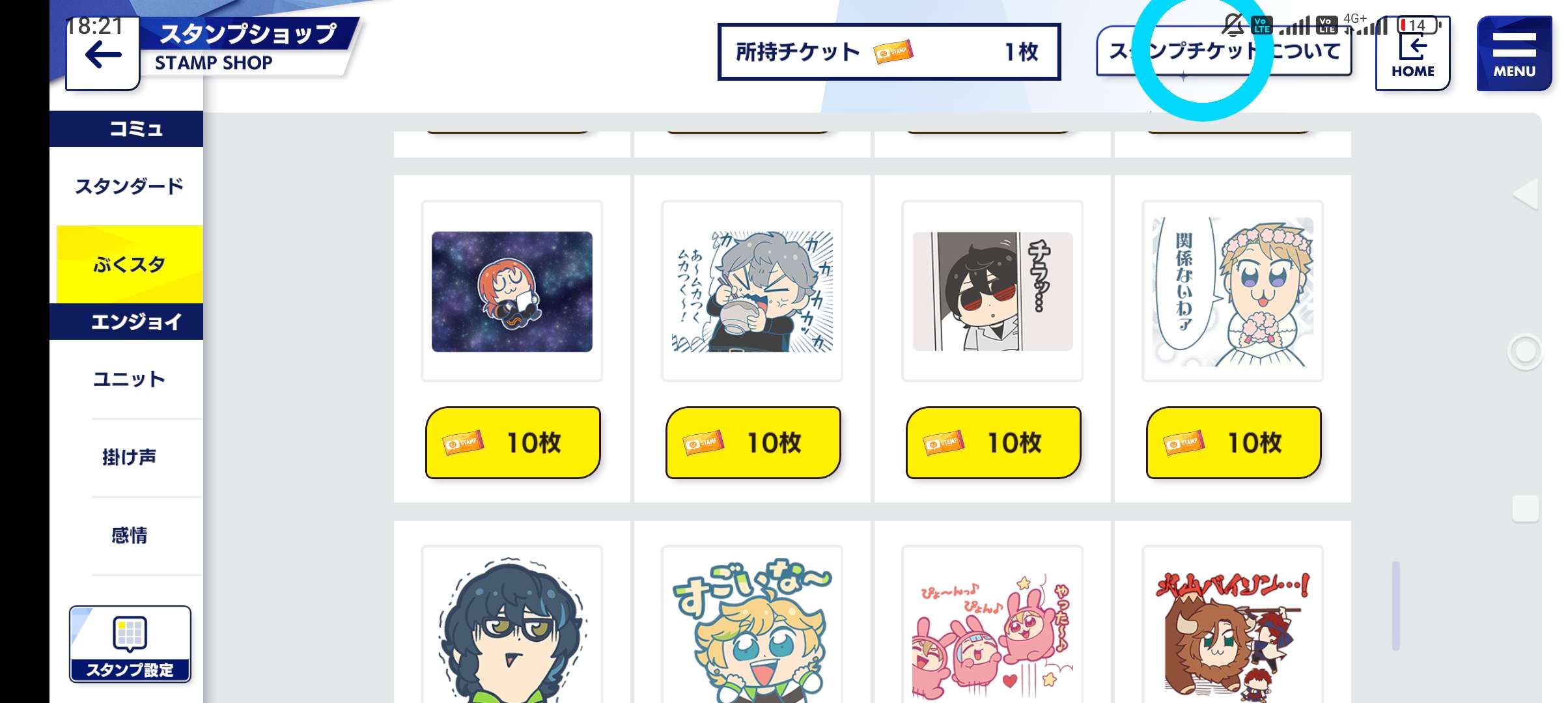Image resolution: width=1568 pixels, height=703 pixels.
Task: Open the ユニット category
Action: click(129, 379)
